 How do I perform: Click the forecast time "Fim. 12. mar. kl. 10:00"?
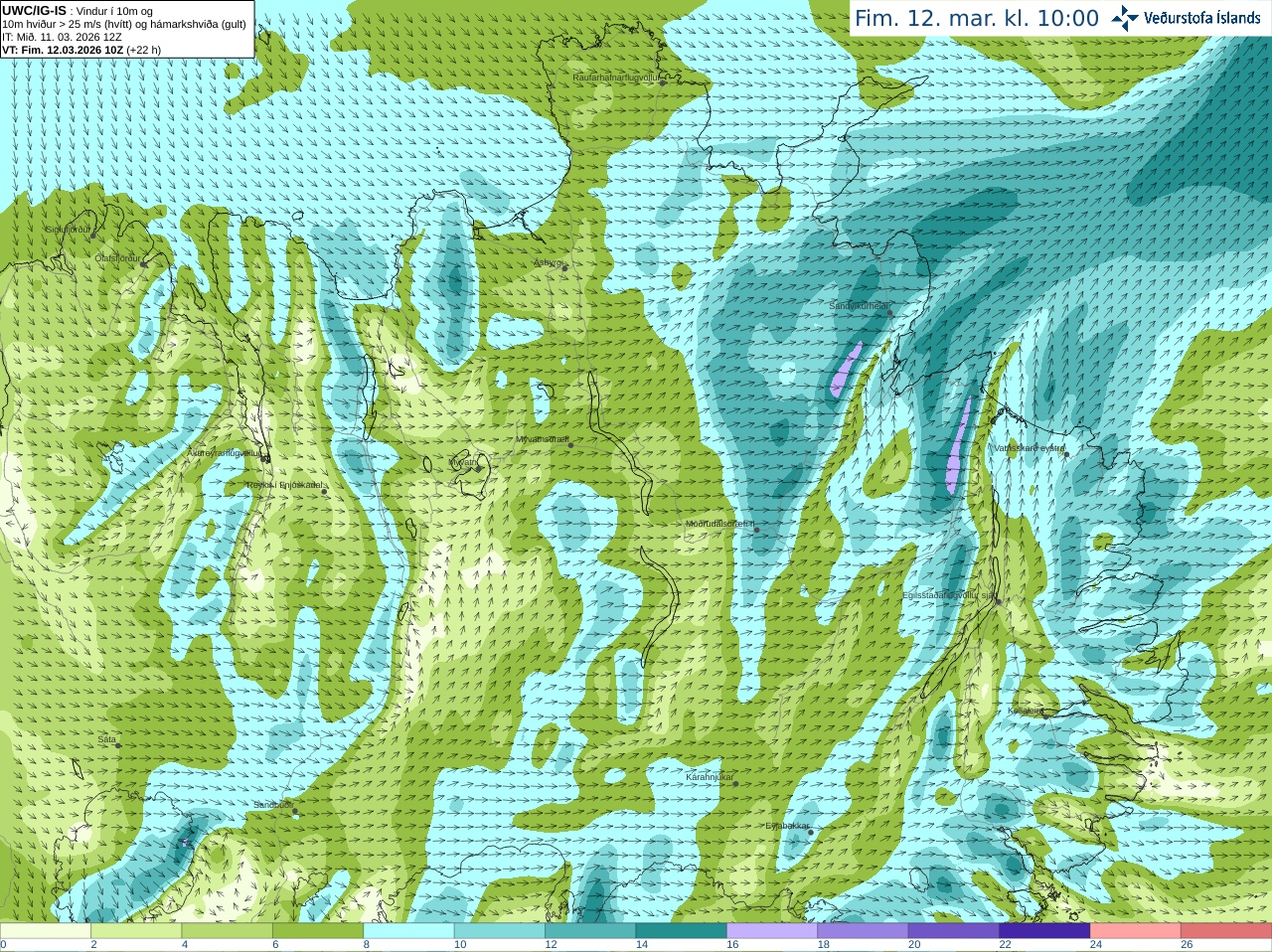(x=977, y=18)
